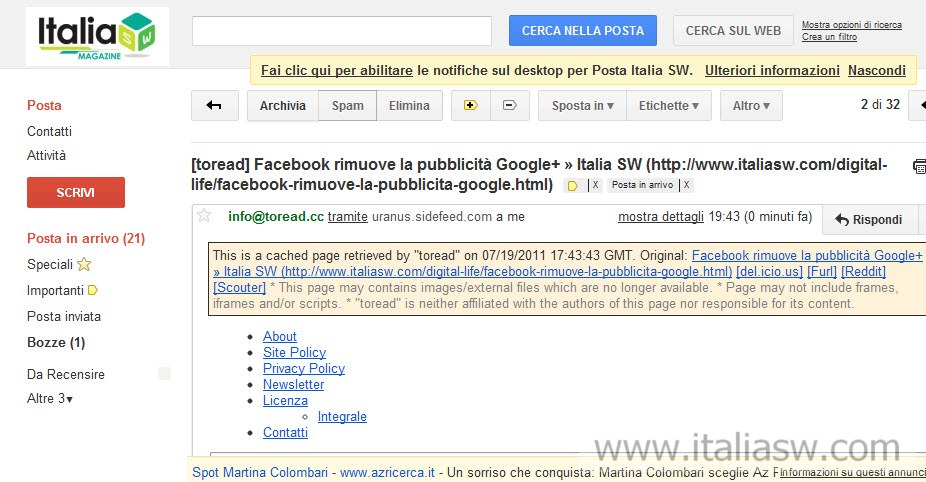This screenshot has width=926, height=482.
Task: Expand Altre 3 labels in sidebar
Action: 50,399
